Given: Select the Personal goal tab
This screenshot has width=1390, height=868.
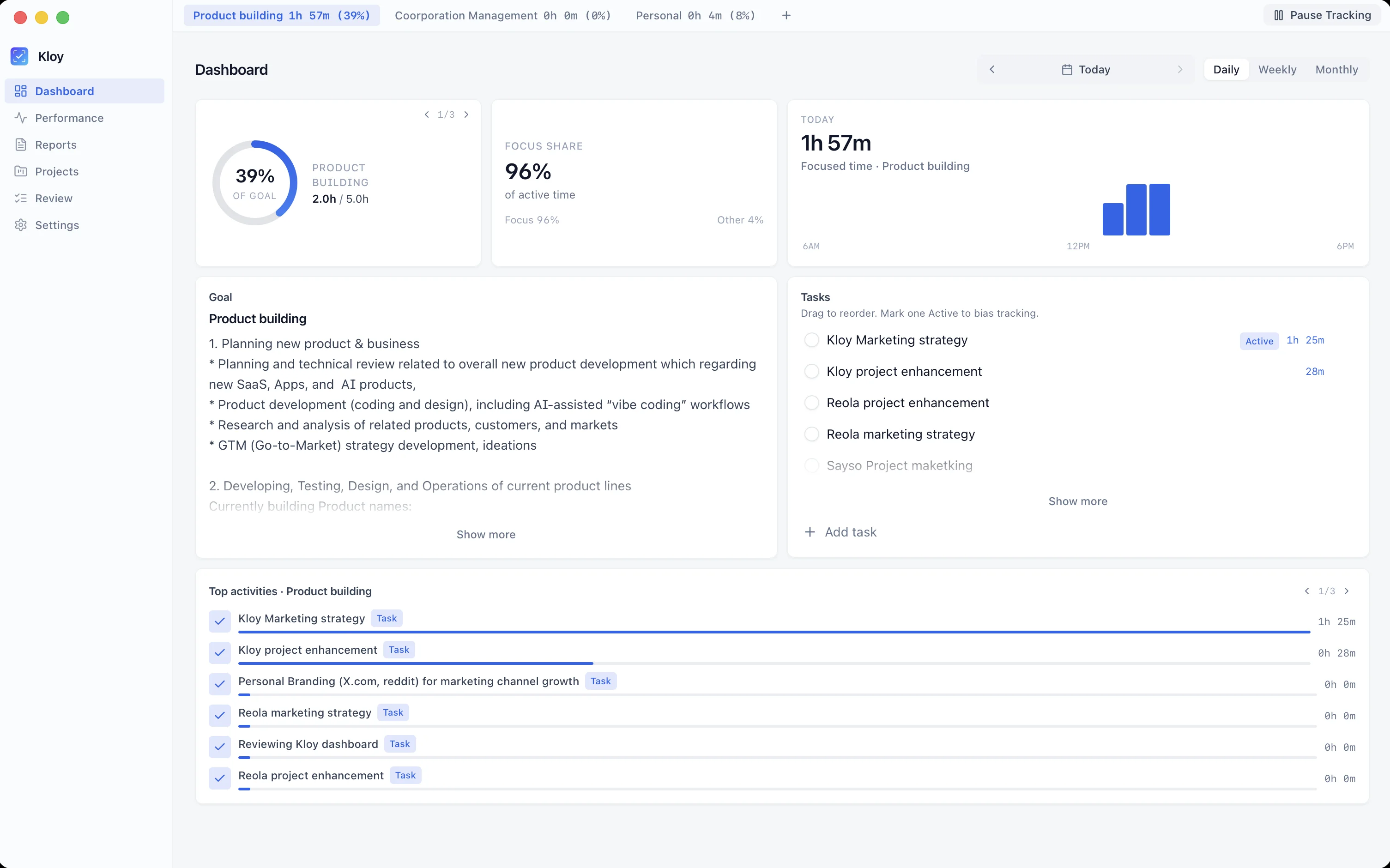Looking at the screenshot, I should [695, 16].
